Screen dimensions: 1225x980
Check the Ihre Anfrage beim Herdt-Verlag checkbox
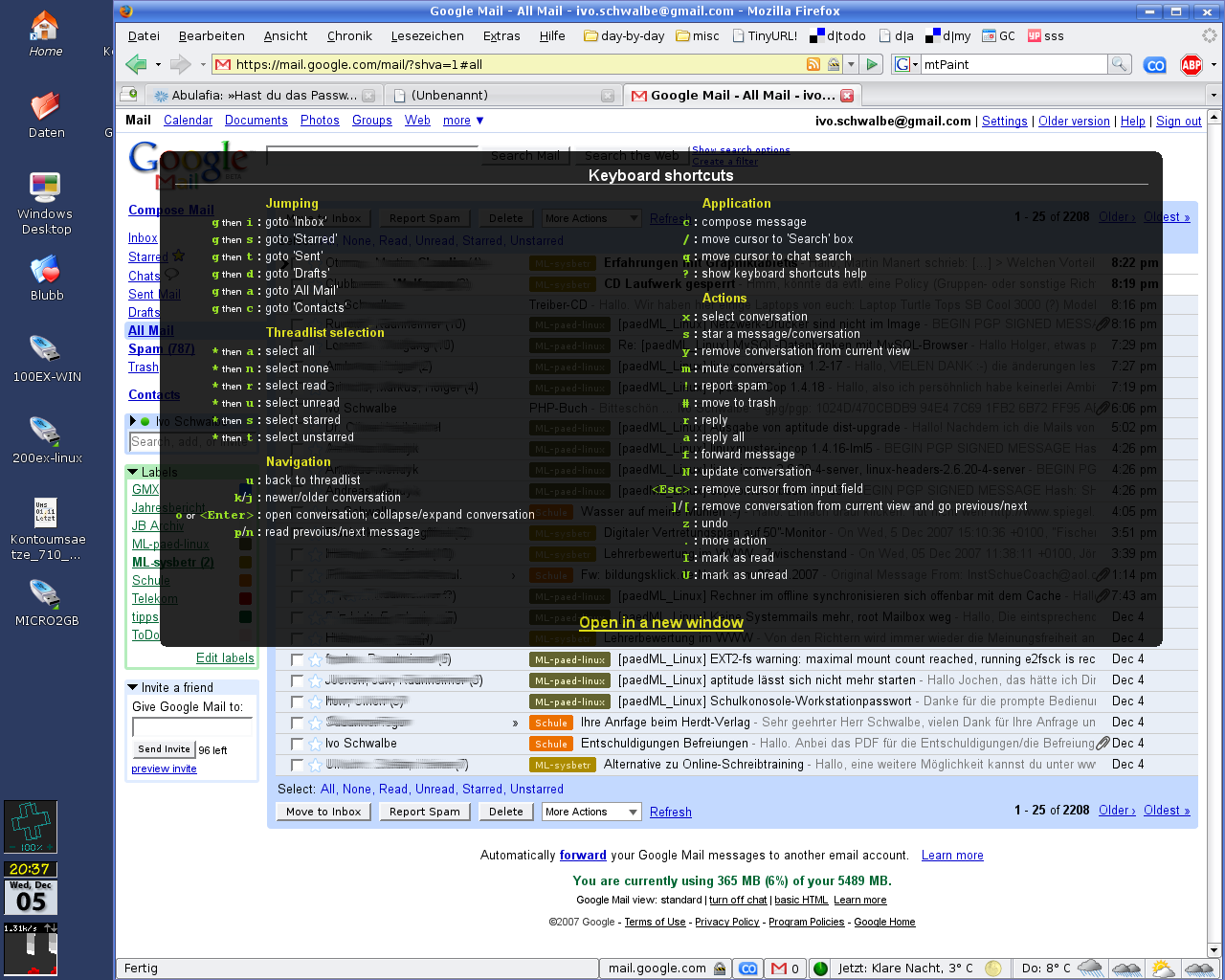point(298,724)
